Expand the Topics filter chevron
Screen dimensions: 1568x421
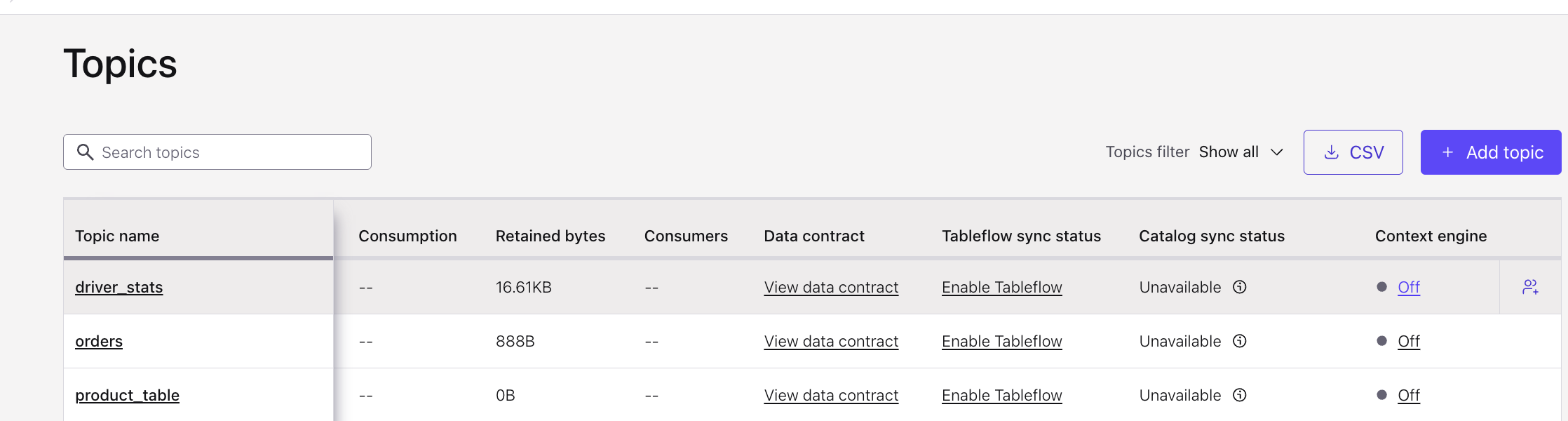1277,152
